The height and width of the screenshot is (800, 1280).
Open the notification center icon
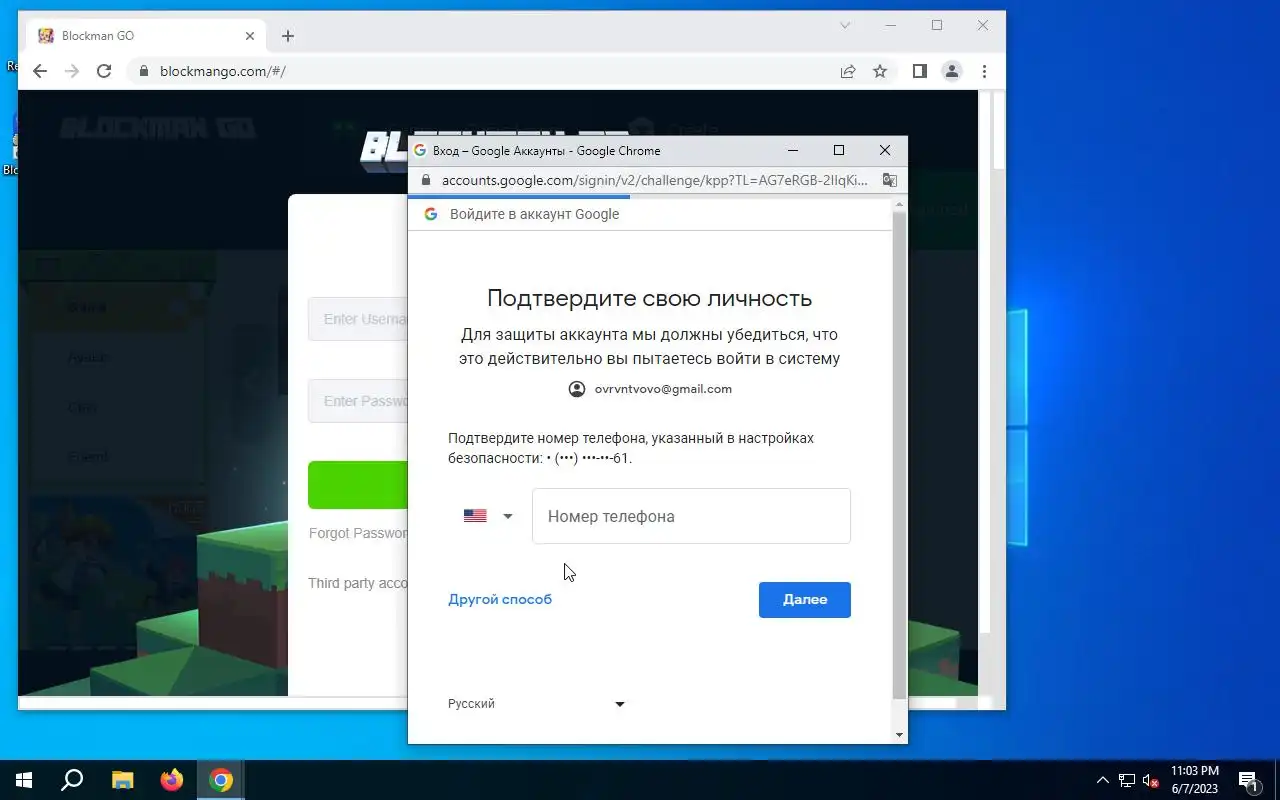point(1248,780)
